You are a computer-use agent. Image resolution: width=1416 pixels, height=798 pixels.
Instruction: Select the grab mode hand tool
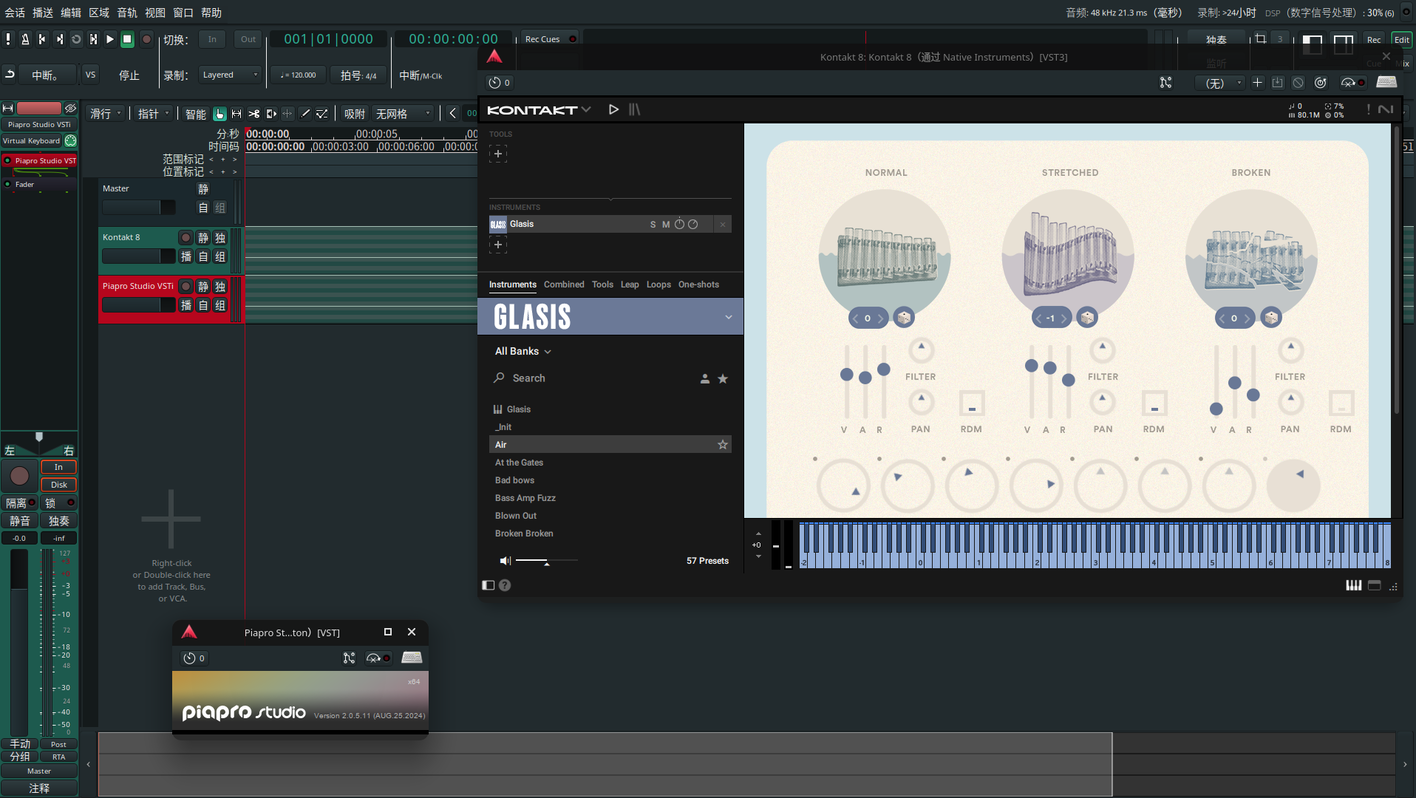tap(220, 114)
